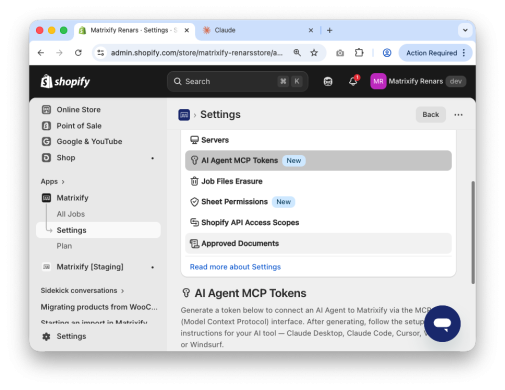The width and height of the screenshot is (505, 390).
Task: Select Settings under Matrixify
Action: [x=98, y=230]
